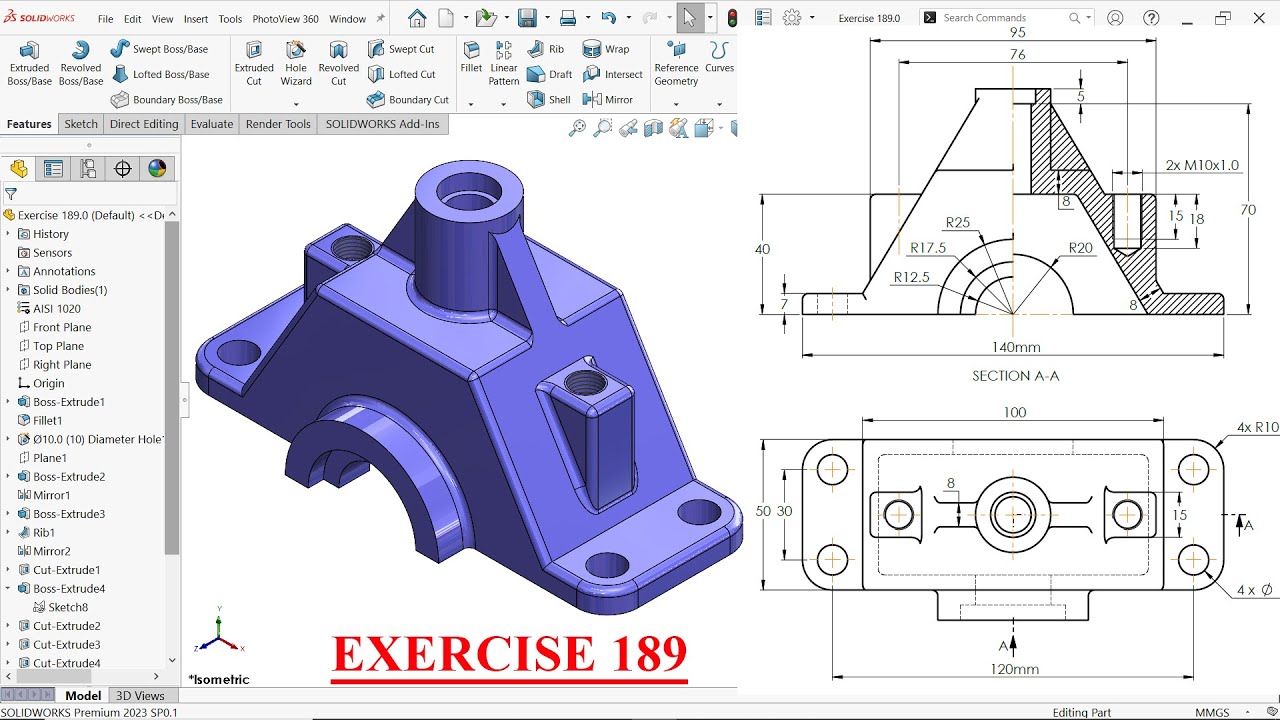1280x720 pixels.
Task: Choose the Lofted Boss/Base tool
Action: (x=160, y=74)
